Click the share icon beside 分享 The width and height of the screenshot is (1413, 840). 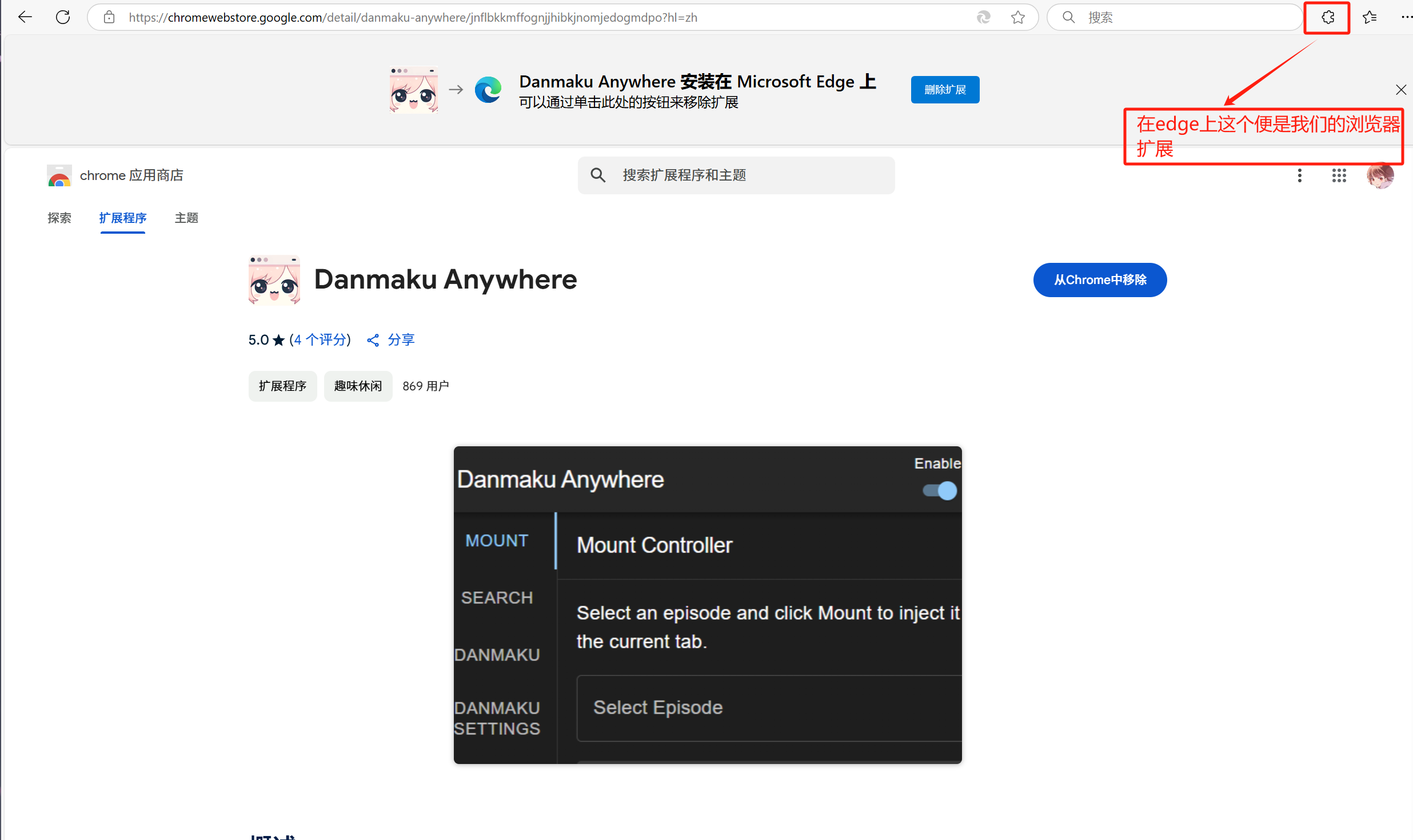[x=373, y=341]
